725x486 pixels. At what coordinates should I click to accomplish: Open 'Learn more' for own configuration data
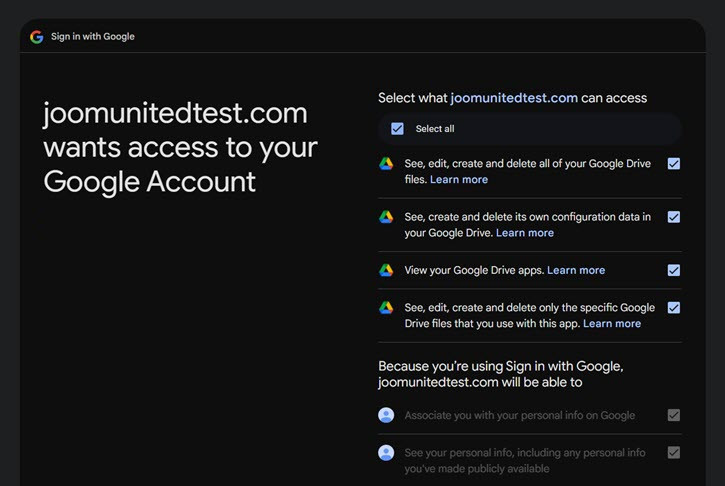click(x=525, y=233)
